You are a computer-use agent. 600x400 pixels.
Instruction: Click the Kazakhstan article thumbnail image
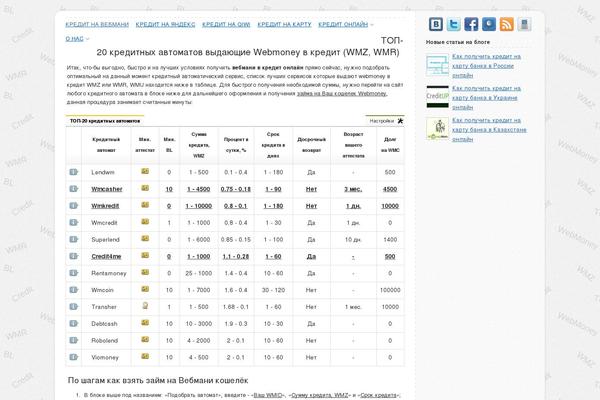pos(437,129)
